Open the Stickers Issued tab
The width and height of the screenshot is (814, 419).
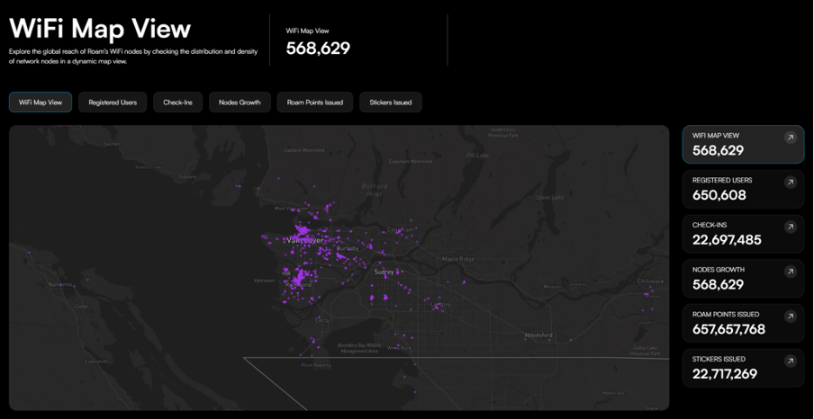pyautogui.click(x=390, y=102)
